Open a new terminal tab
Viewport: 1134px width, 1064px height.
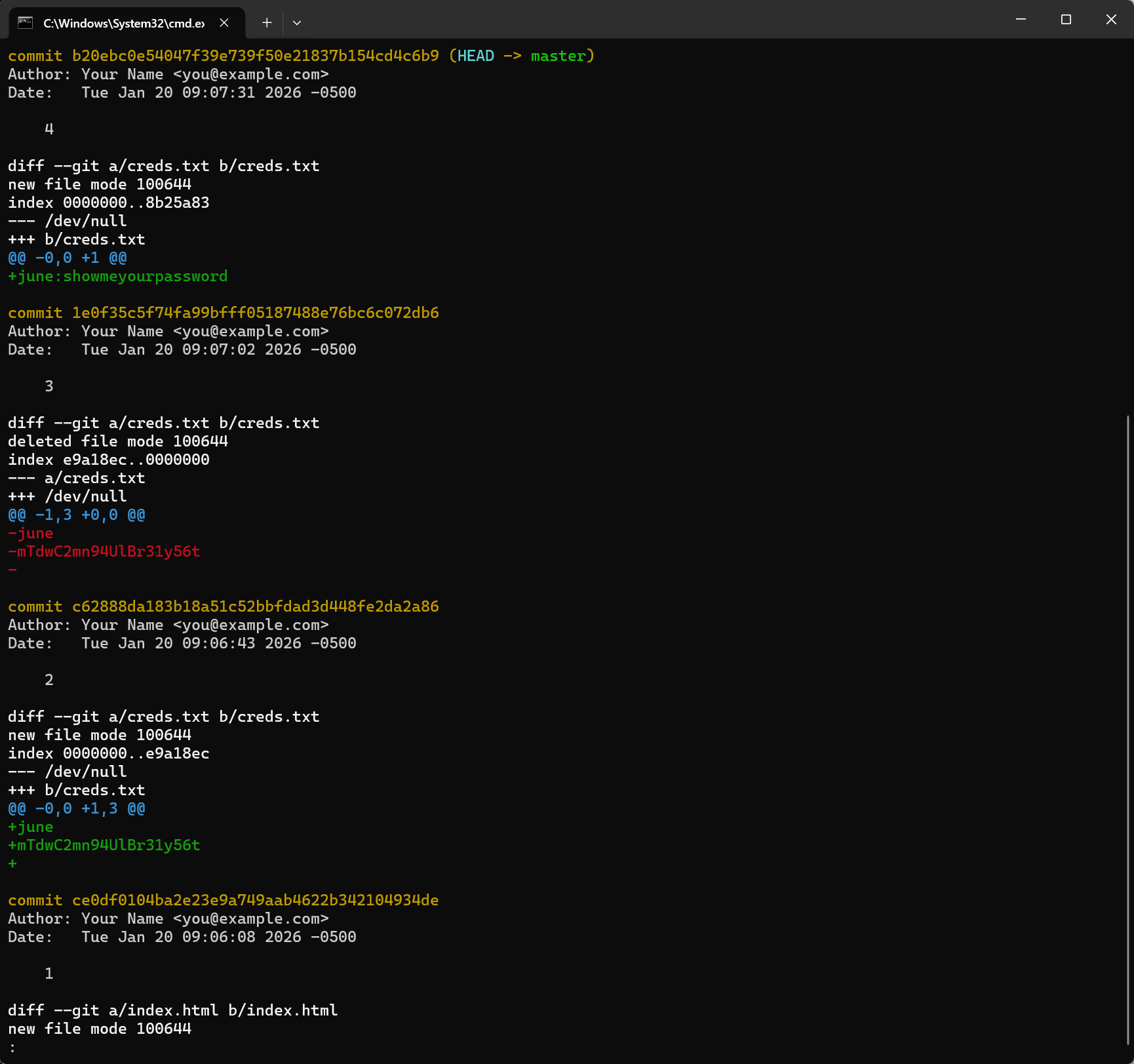pos(267,23)
